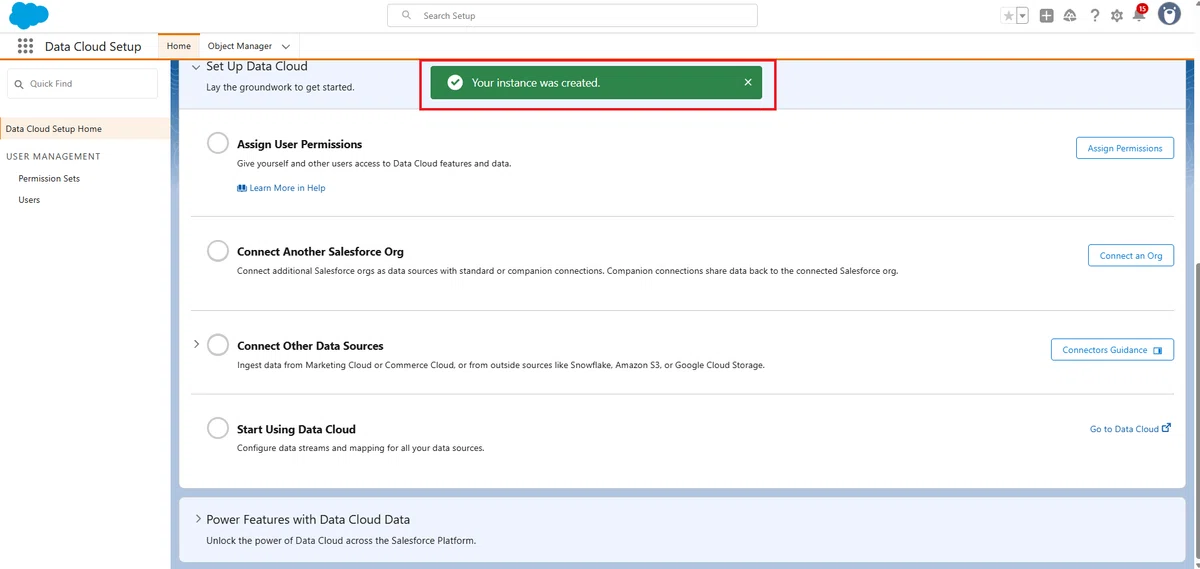Follow the Go to Data Cloud link
Screen dimensions: 1200x569
pyautogui.click(x=1124, y=429)
